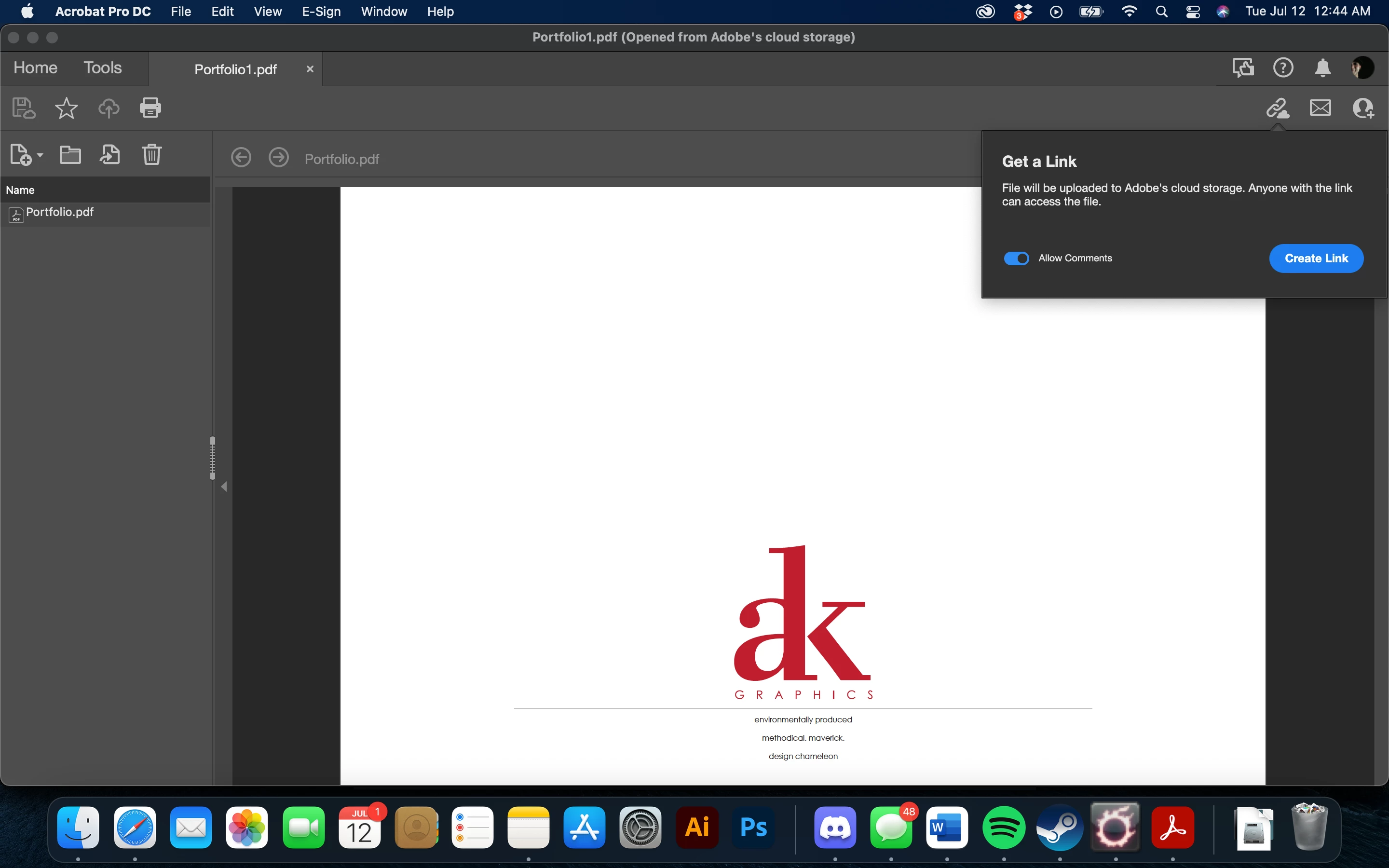
Task: Select the Portfolio1.pdf document tab
Action: 235,69
